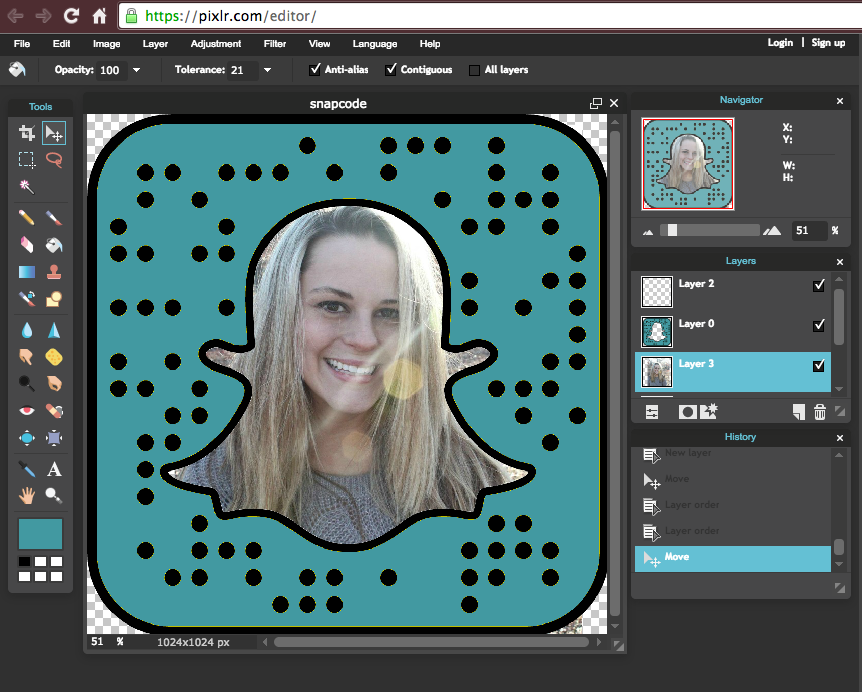Screen dimensions: 862x692
Task: Click the Tolerance value field
Action: click(242, 70)
